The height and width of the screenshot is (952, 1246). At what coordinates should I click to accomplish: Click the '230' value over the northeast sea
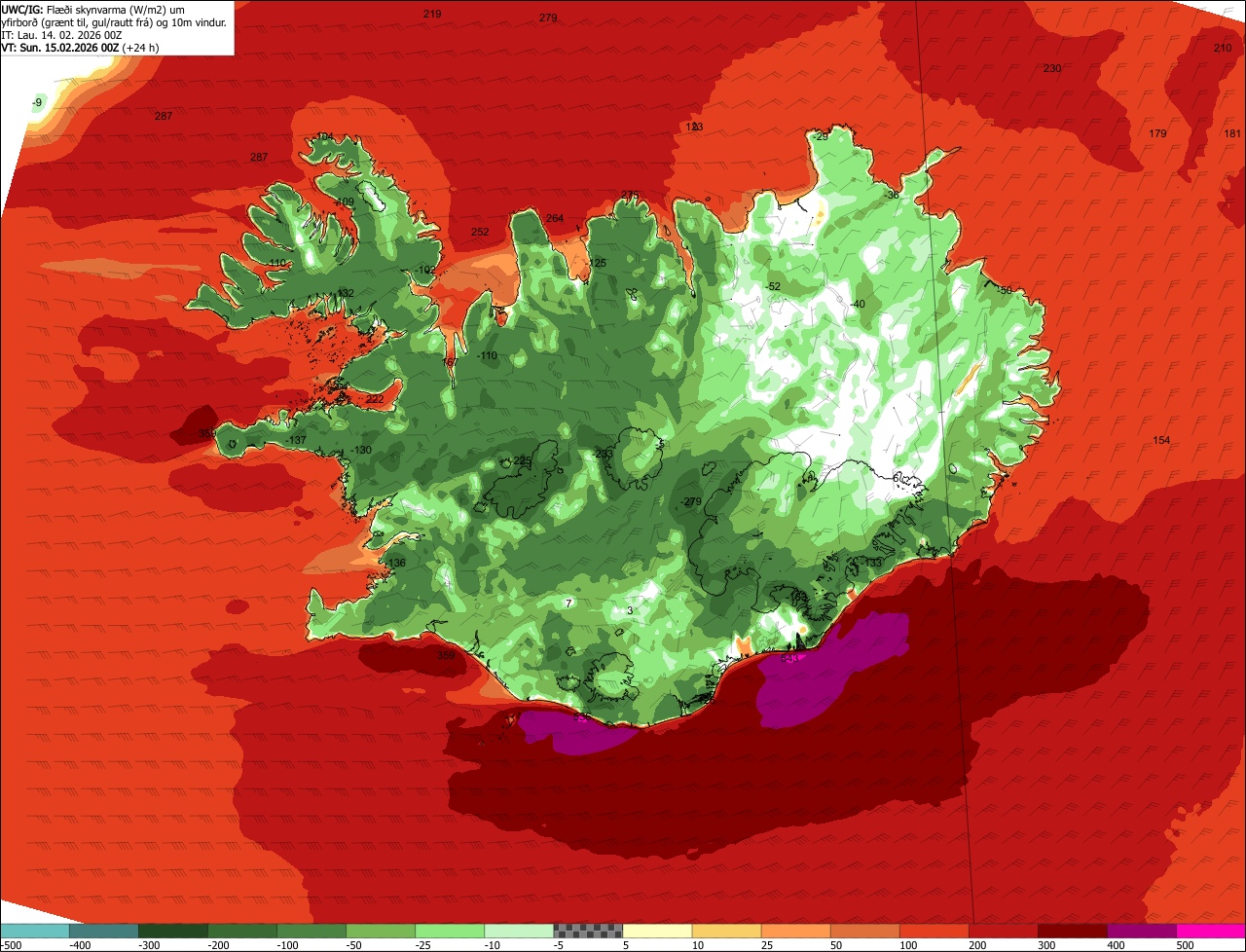[x=1052, y=68]
